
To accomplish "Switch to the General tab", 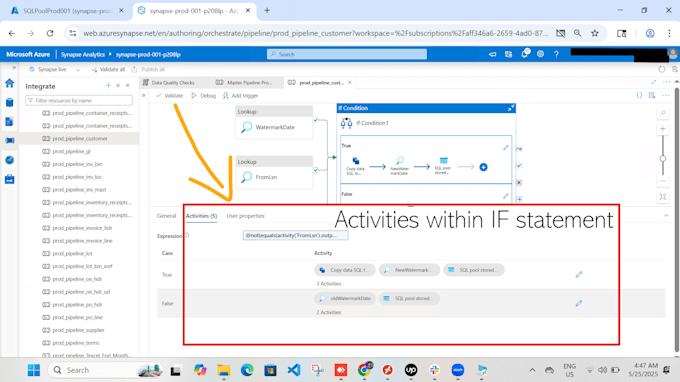I will (167, 215).
